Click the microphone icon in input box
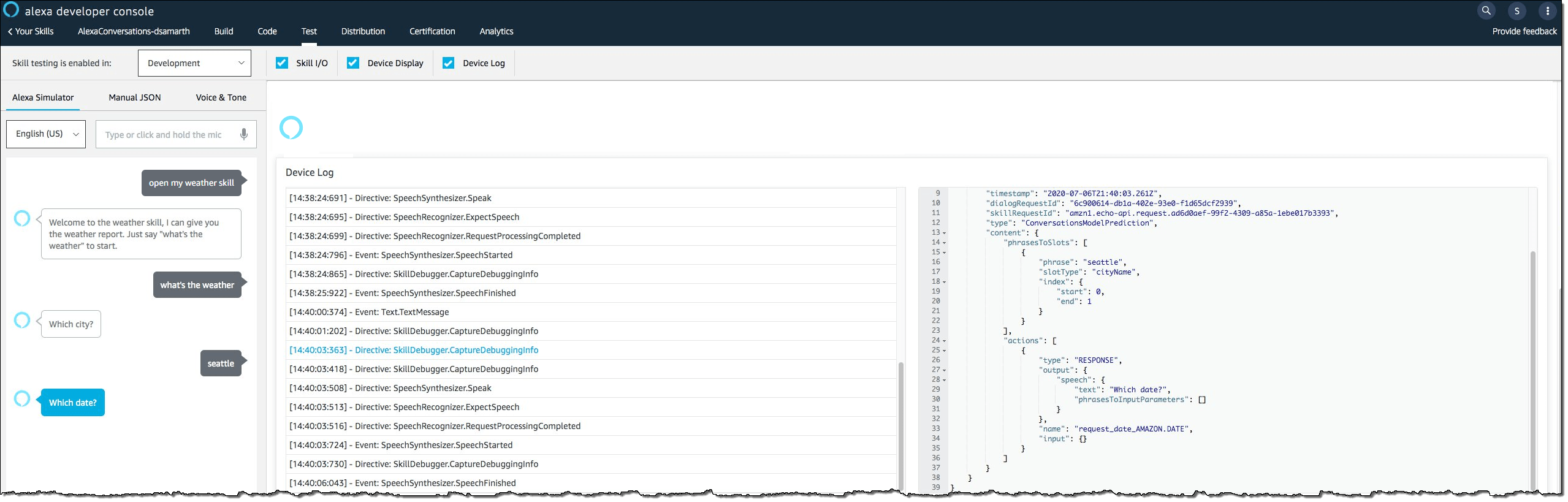The width and height of the screenshot is (1568, 502). pyautogui.click(x=244, y=134)
